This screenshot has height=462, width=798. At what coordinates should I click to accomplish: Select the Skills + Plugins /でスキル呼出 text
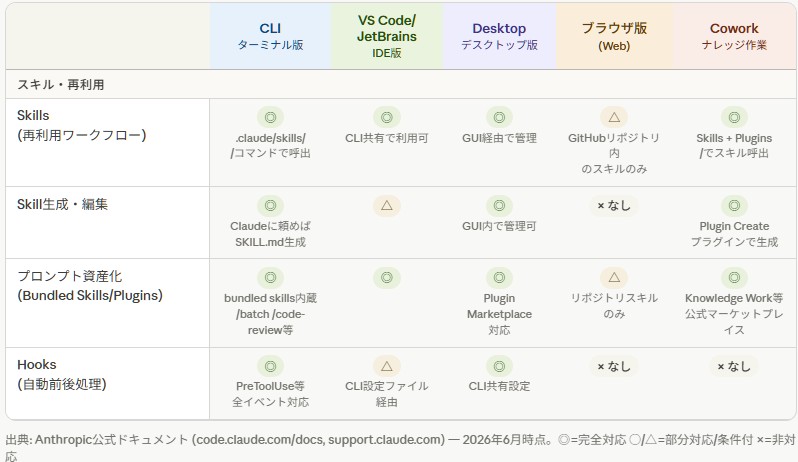pyautogui.click(x=734, y=146)
